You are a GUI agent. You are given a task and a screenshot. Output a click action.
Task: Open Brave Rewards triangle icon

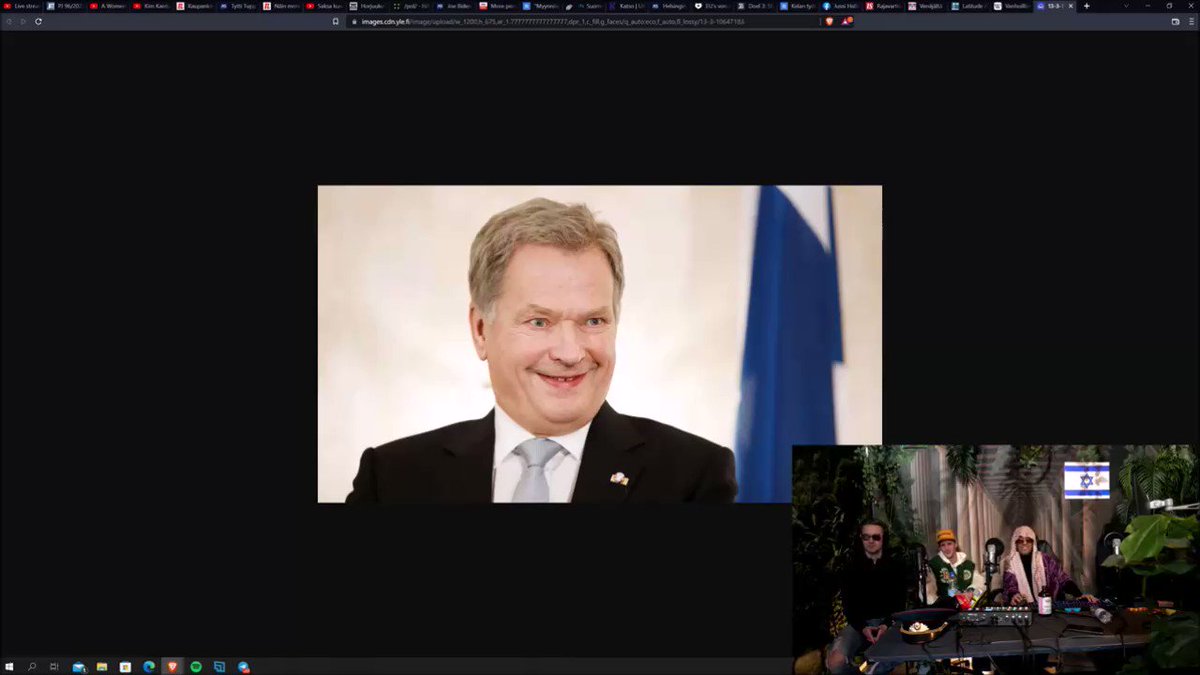click(x=845, y=21)
